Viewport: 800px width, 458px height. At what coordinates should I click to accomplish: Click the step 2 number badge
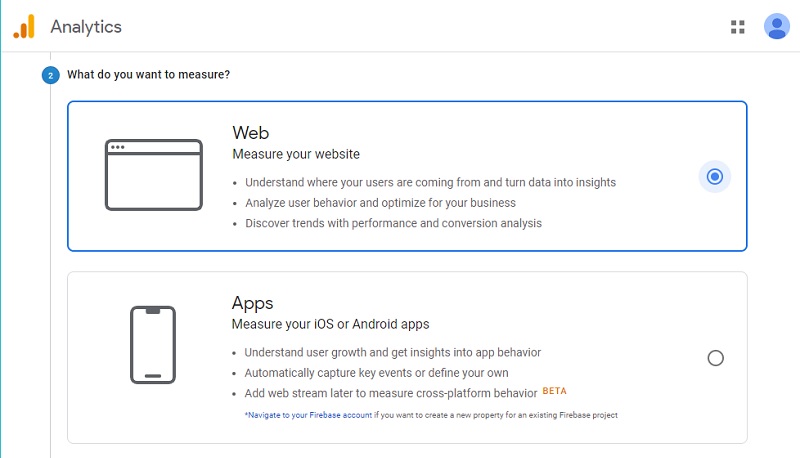point(51,75)
